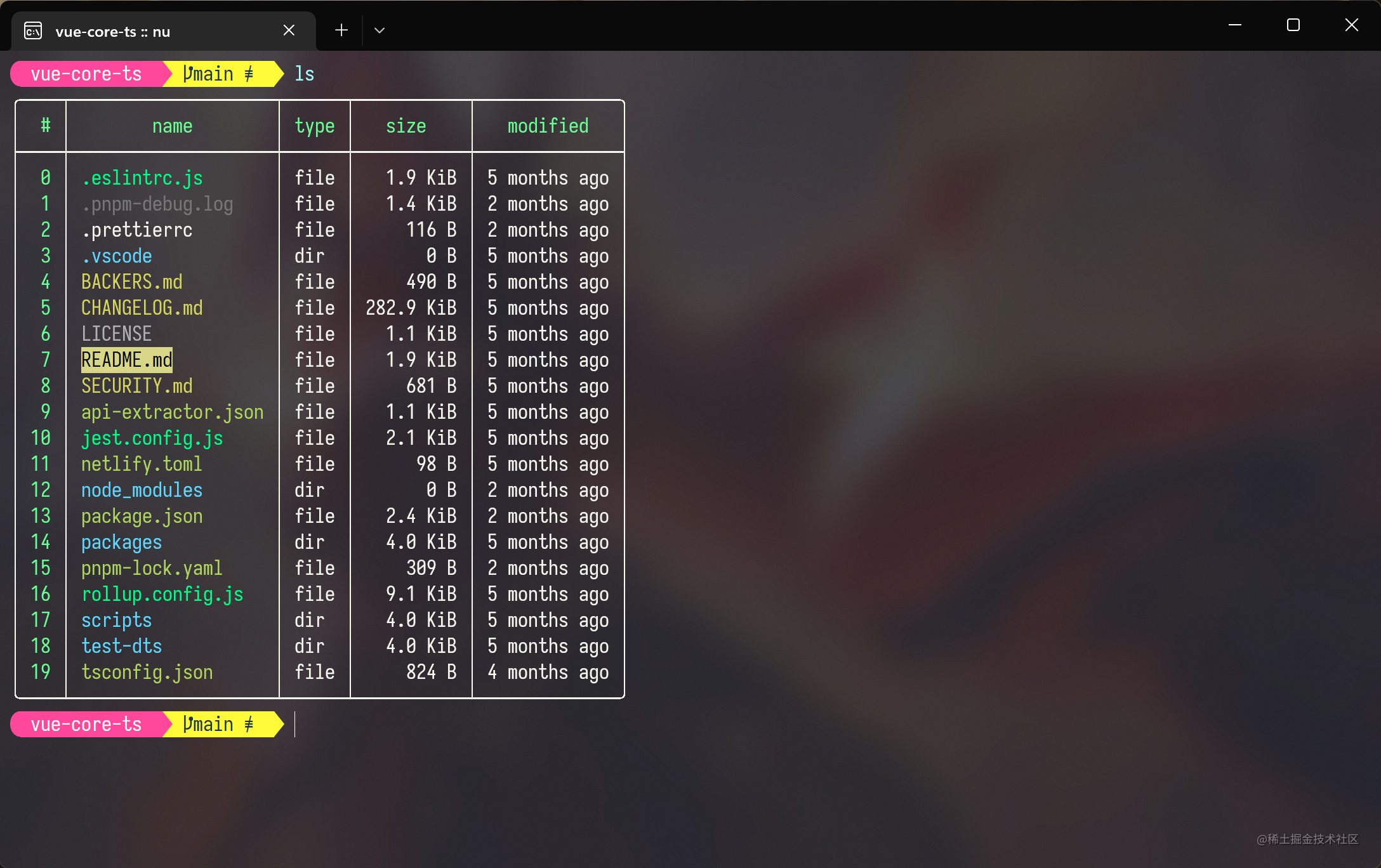Image resolution: width=1381 pixels, height=868 pixels.
Task: Maximize the terminal window
Action: point(1293,25)
